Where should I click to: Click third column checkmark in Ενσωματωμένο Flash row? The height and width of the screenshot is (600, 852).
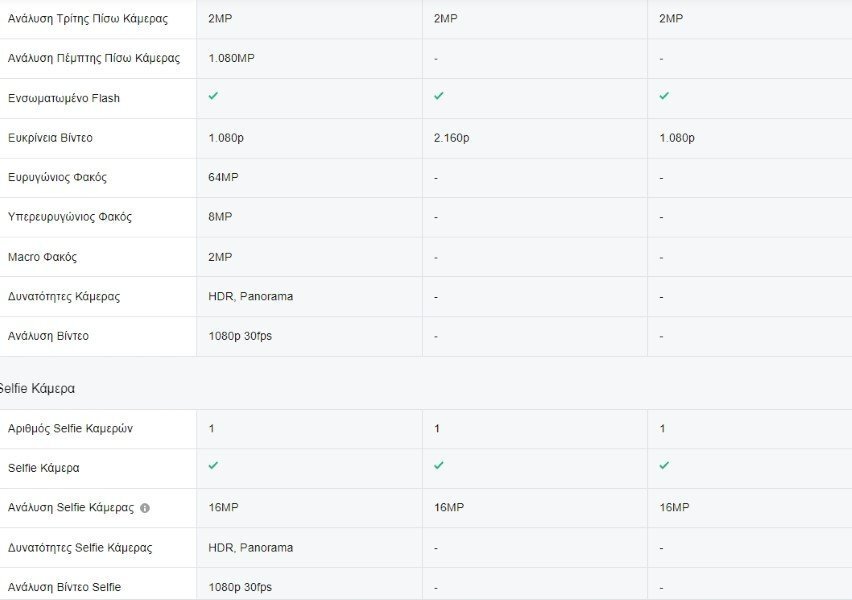664,96
